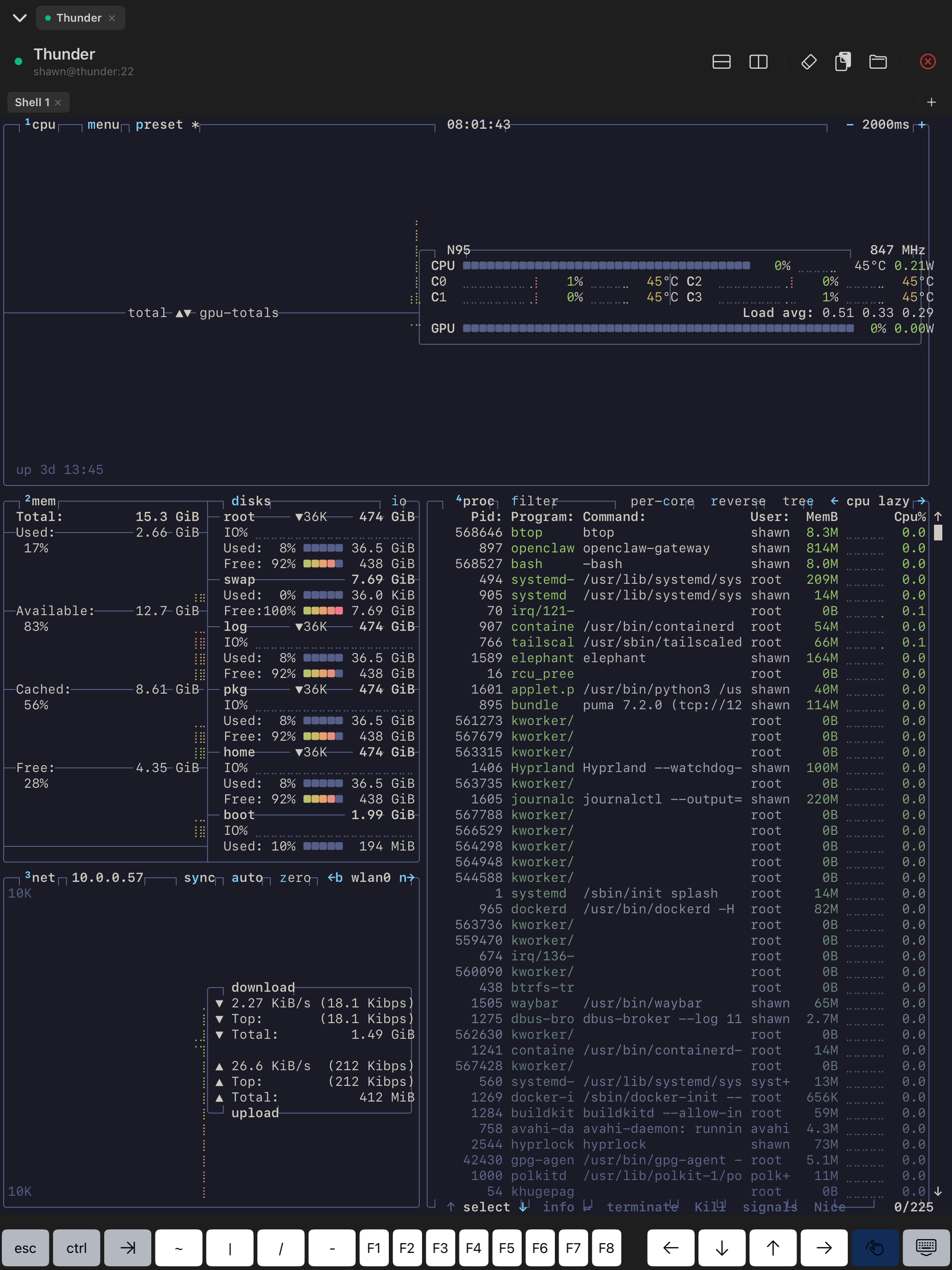The image size is (952, 1270).
Task: Click the process list scrollbar
Action: tap(937, 534)
